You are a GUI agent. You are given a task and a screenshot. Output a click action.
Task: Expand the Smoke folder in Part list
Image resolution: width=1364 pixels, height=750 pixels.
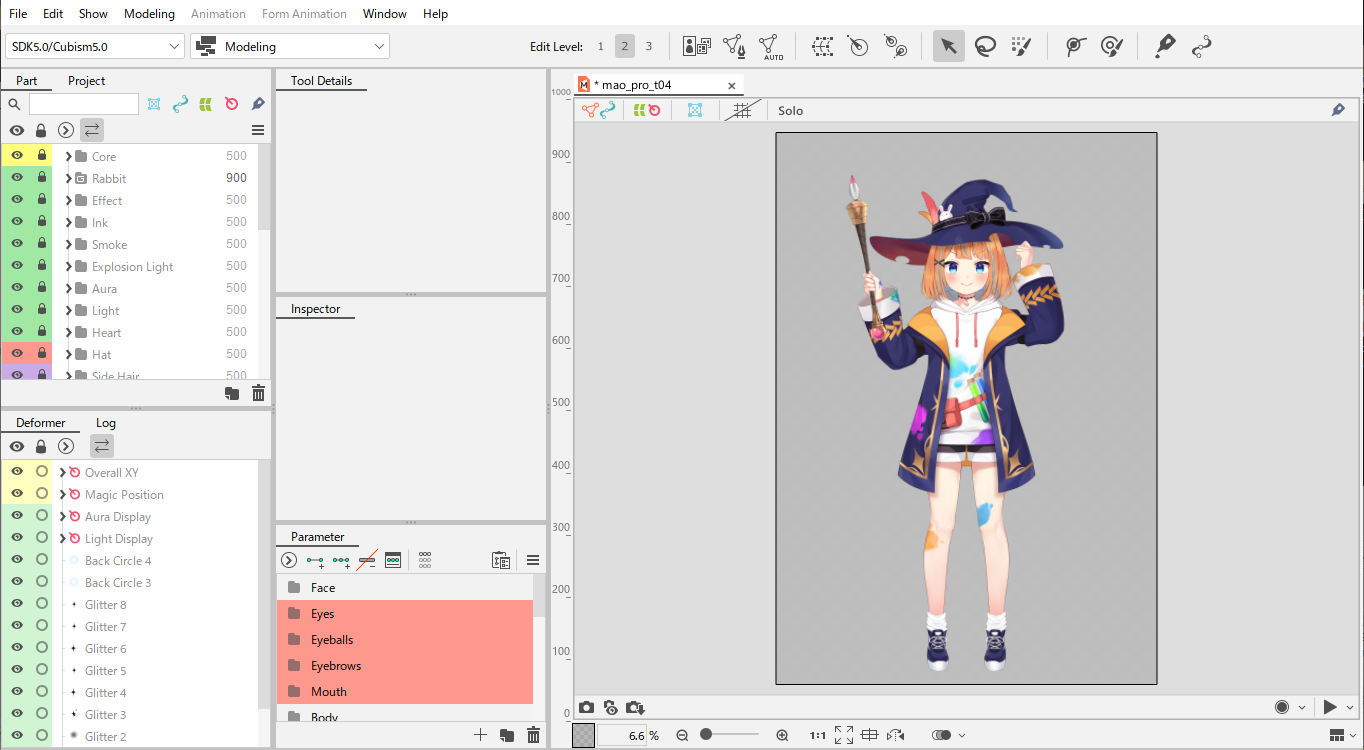coord(69,245)
